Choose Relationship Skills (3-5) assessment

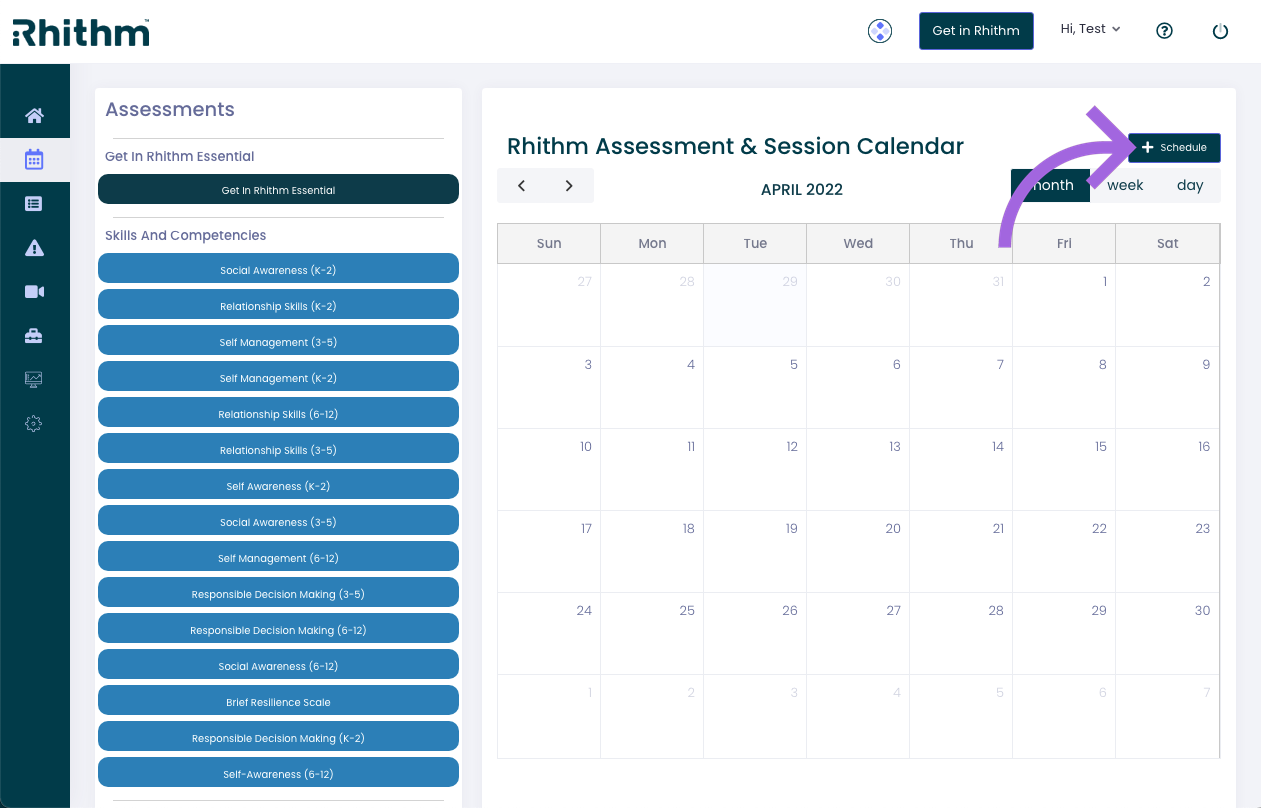278,450
